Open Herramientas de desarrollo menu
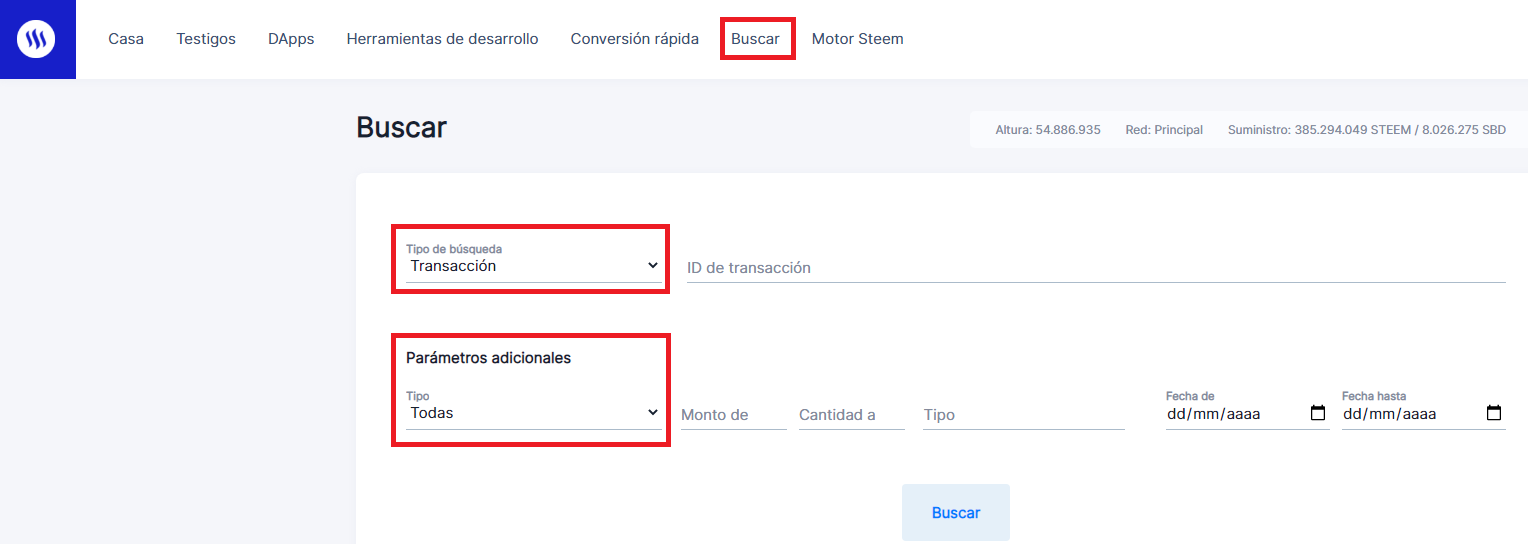The width and height of the screenshot is (1528, 544). click(442, 39)
